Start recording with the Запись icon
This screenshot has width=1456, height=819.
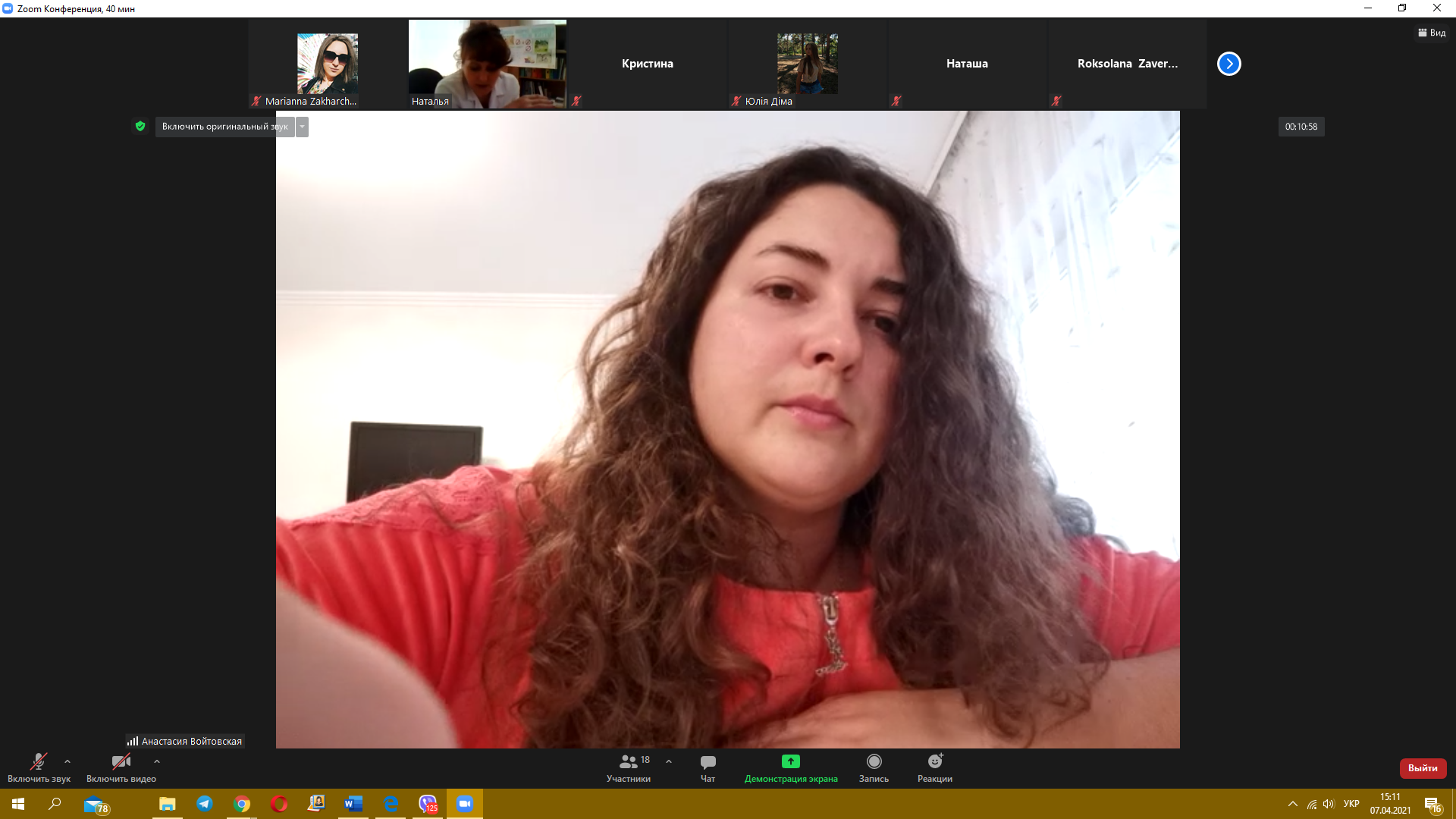[x=874, y=762]
